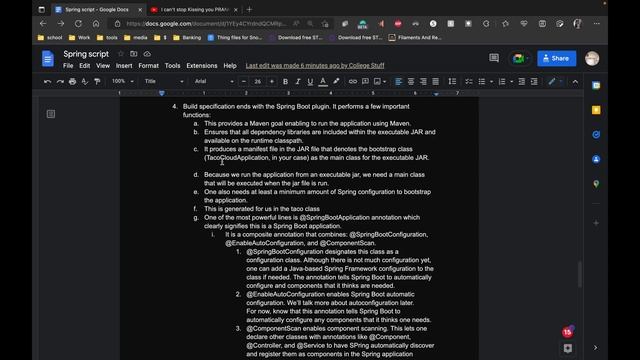Click the font size field showing 26
640x360 pixels.
[258, 82]
